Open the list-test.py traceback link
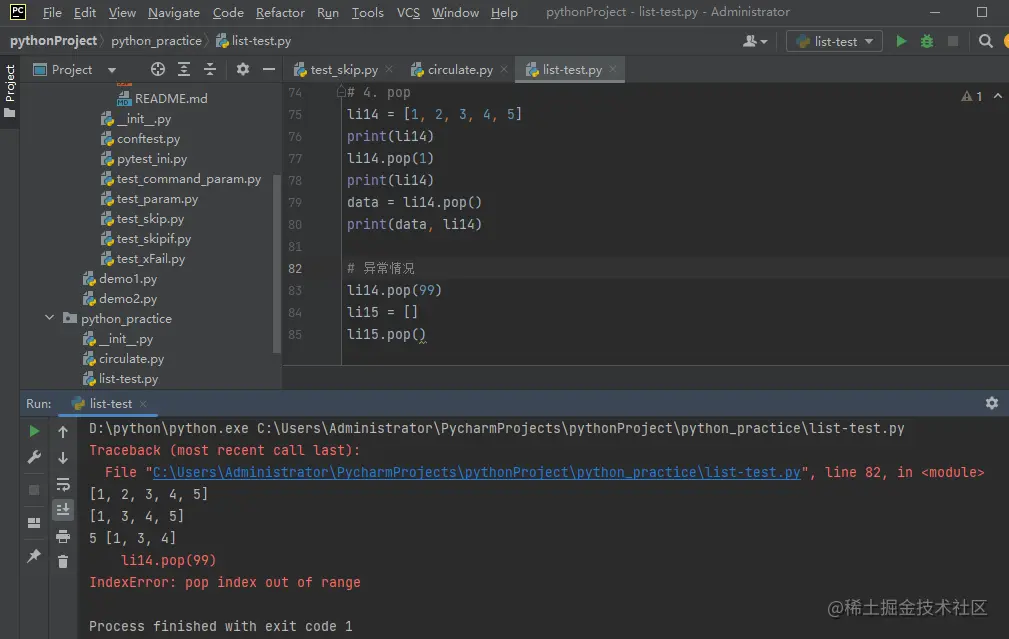The width and height of the screenshot is (1009, 639). coord(476,472)
